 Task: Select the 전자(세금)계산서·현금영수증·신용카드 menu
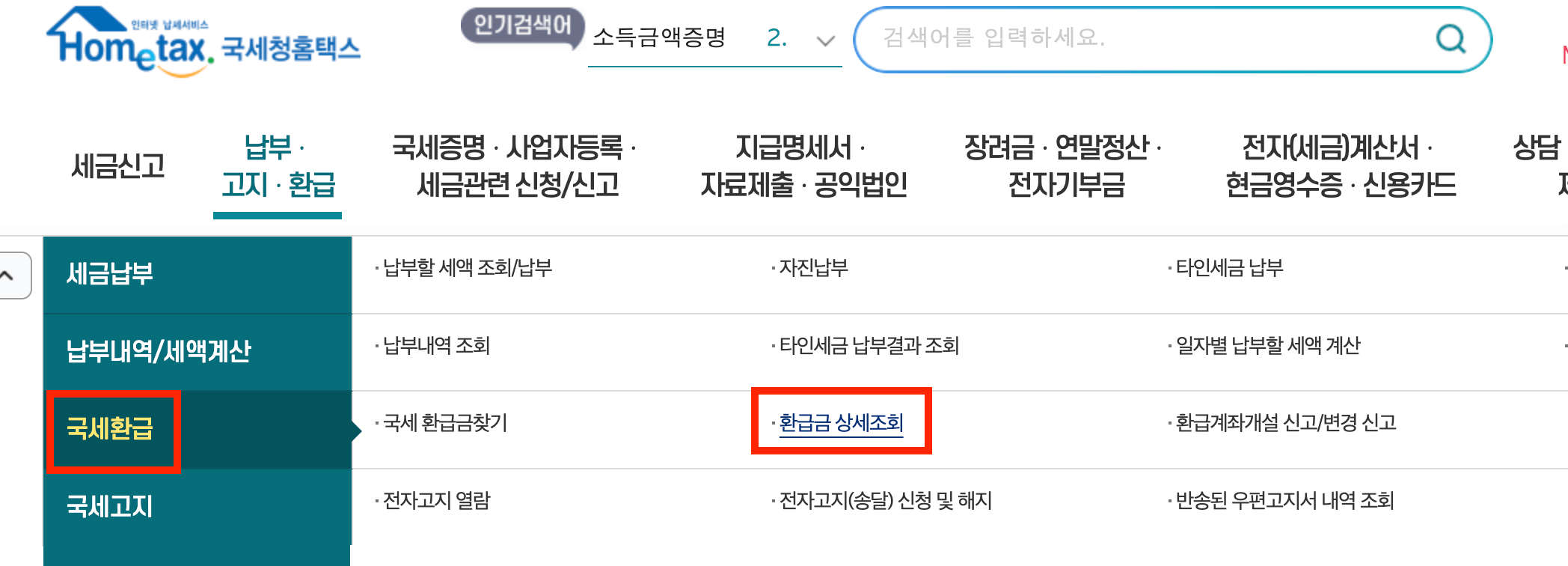1342,166
